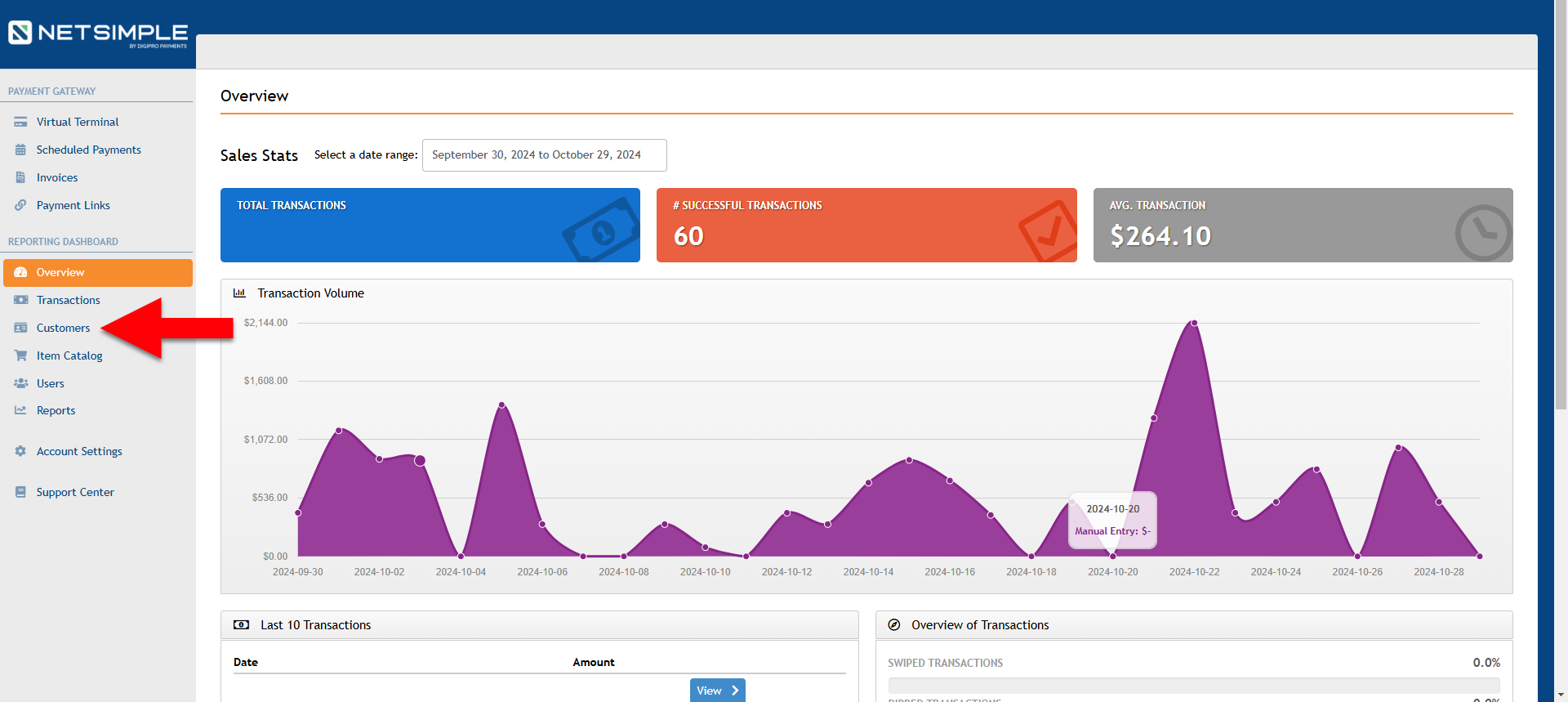
Task: Click the Amount column header
Action: pos(594,662)
